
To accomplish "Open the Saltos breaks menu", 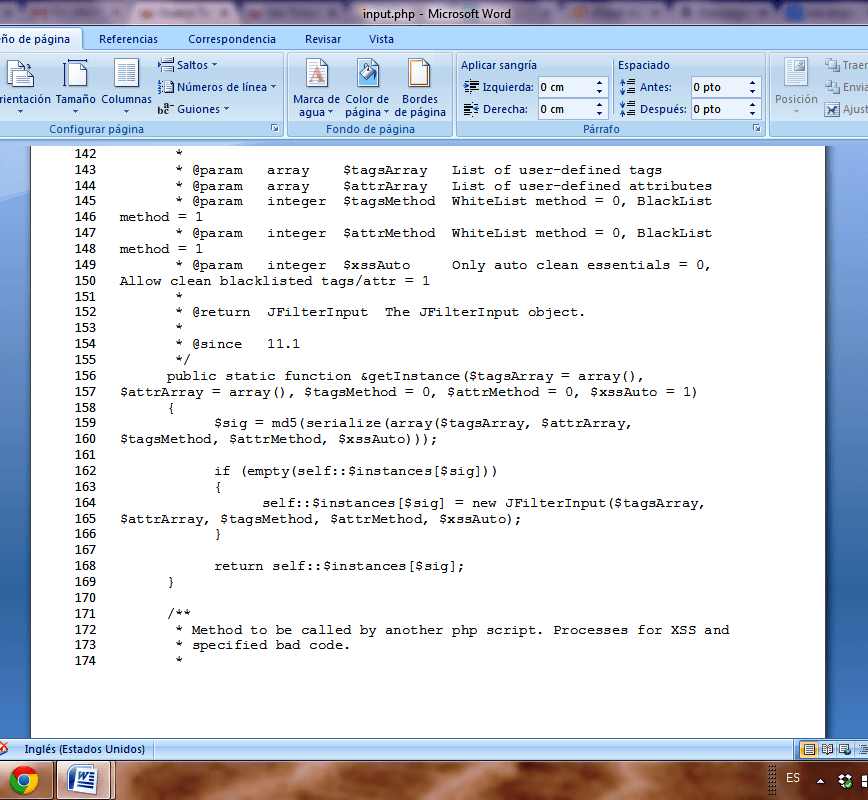I will click(x=188, y=65).
